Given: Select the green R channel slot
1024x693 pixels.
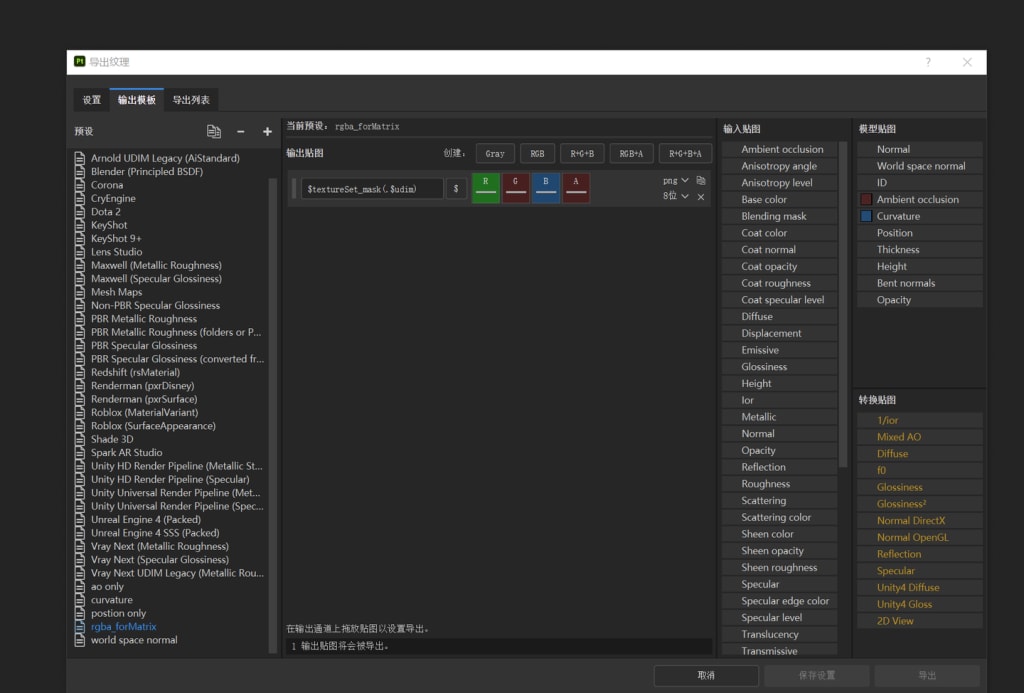Looking at the screenshot, I should [485, 188].
